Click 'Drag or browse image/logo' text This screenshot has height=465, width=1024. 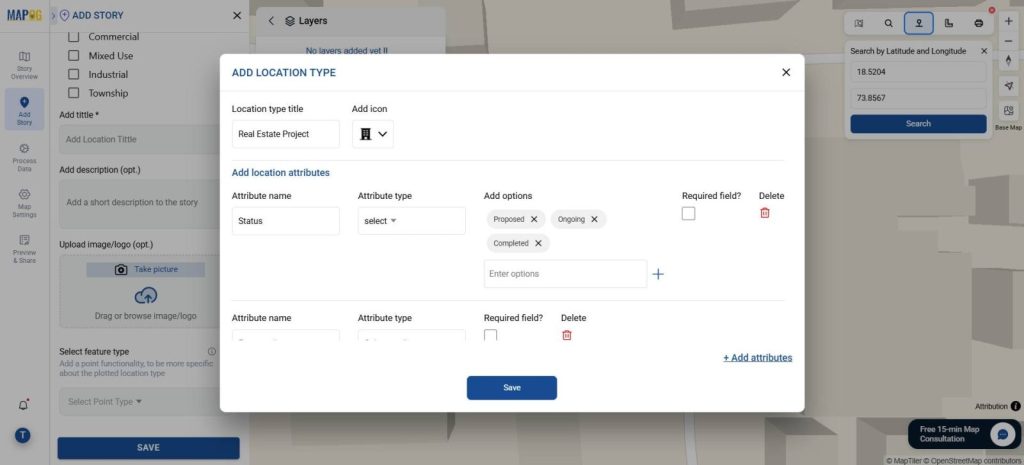(x=146, y=316)
